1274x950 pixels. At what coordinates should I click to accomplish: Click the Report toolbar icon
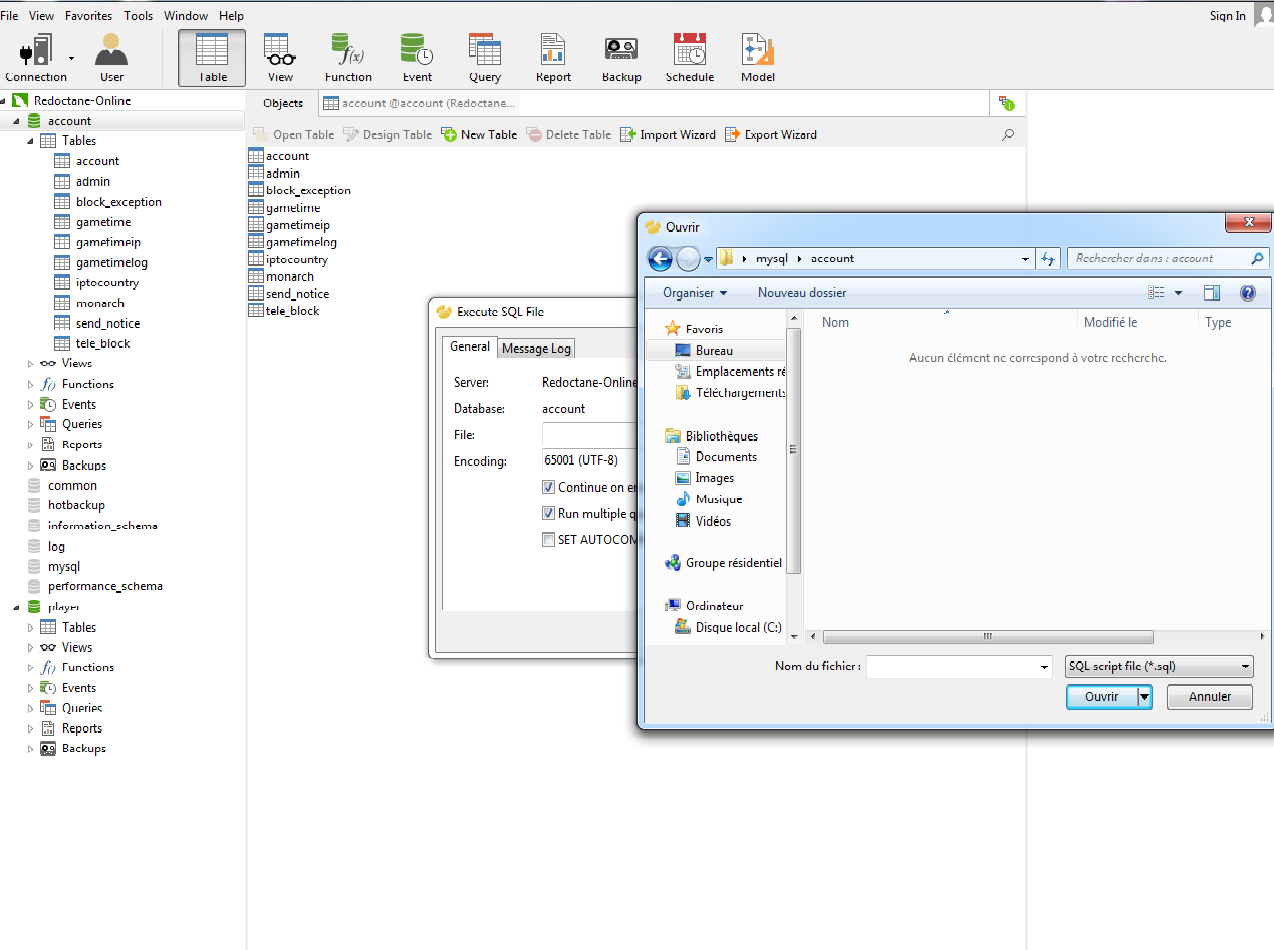[x=553, y=58]
